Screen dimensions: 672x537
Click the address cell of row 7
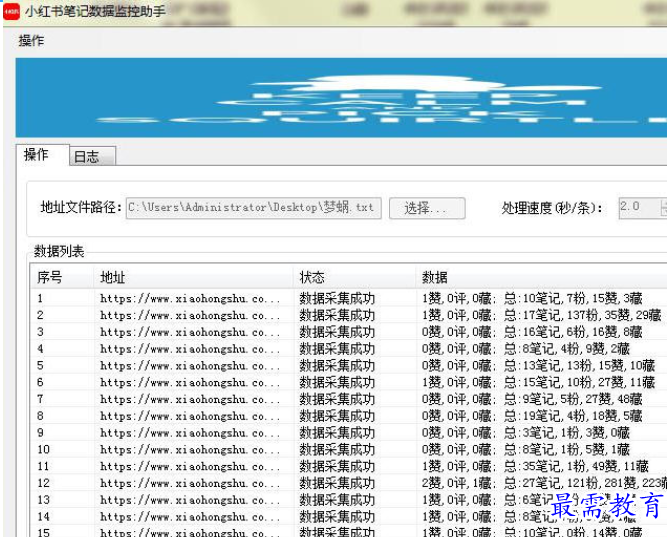pyautogui.click(x=190, y=399)
